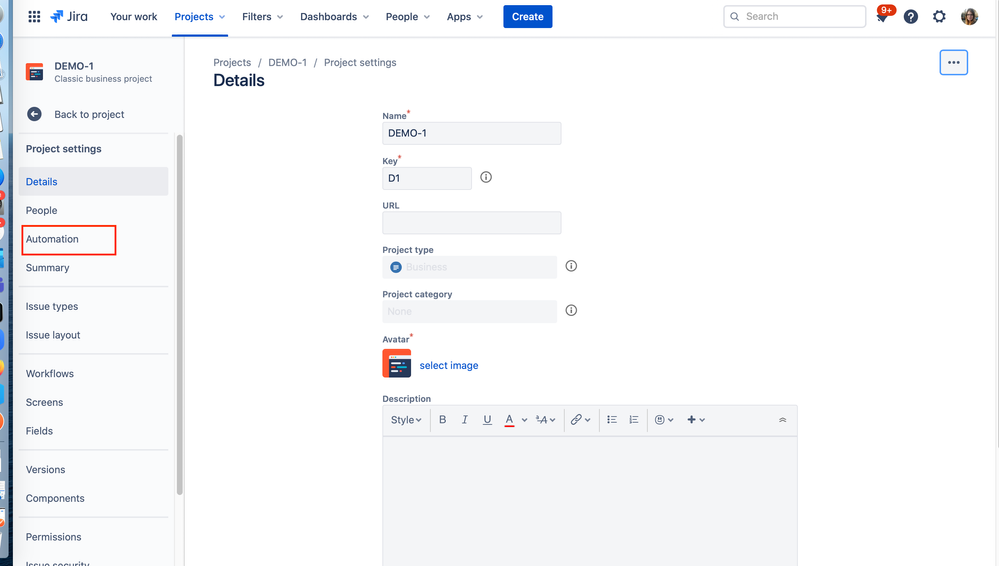Insert a bulleted list
Viewport: 999px width, 566px height.
click(612, 419)
